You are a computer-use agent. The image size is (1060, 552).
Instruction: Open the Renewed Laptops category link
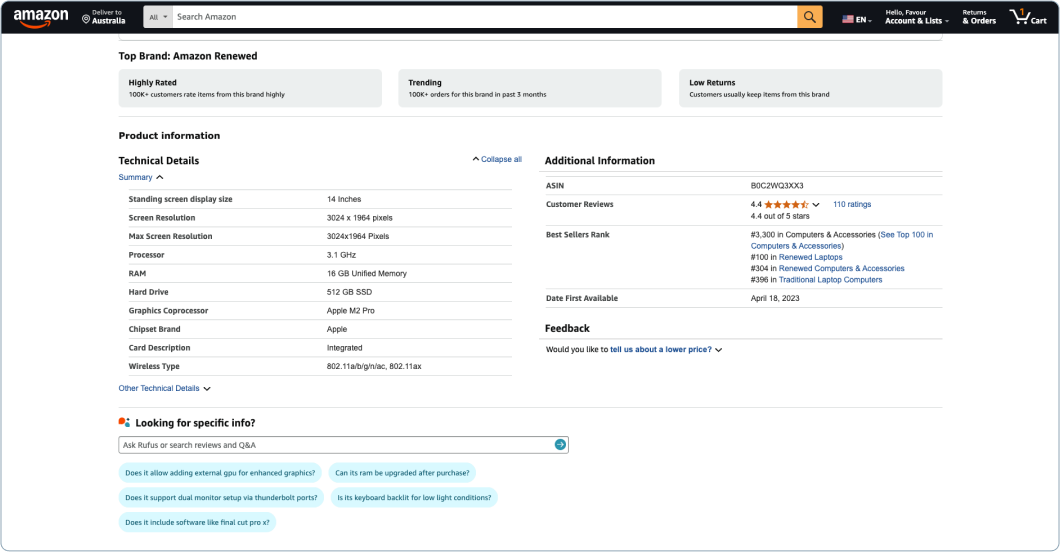(811, 257)
